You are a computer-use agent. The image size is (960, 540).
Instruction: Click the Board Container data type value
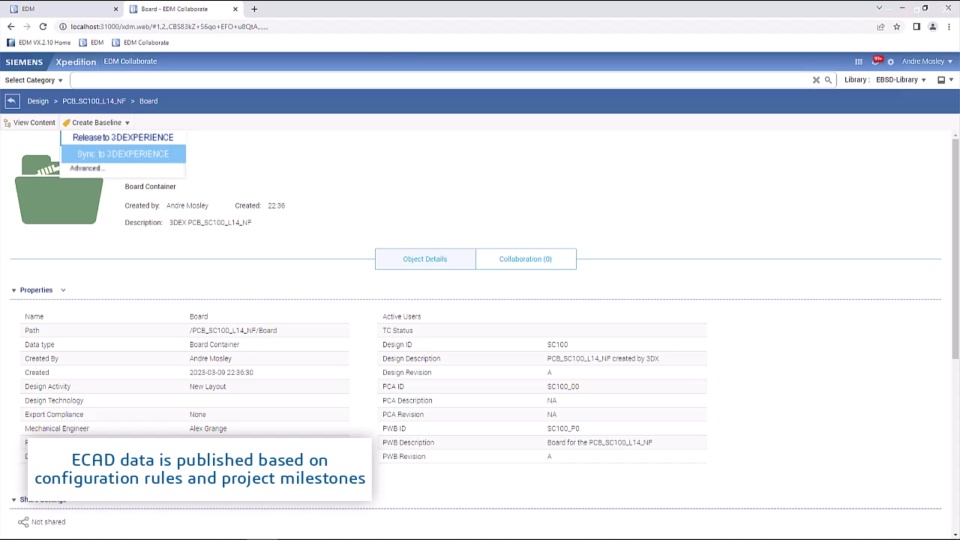tap(214, 345)
